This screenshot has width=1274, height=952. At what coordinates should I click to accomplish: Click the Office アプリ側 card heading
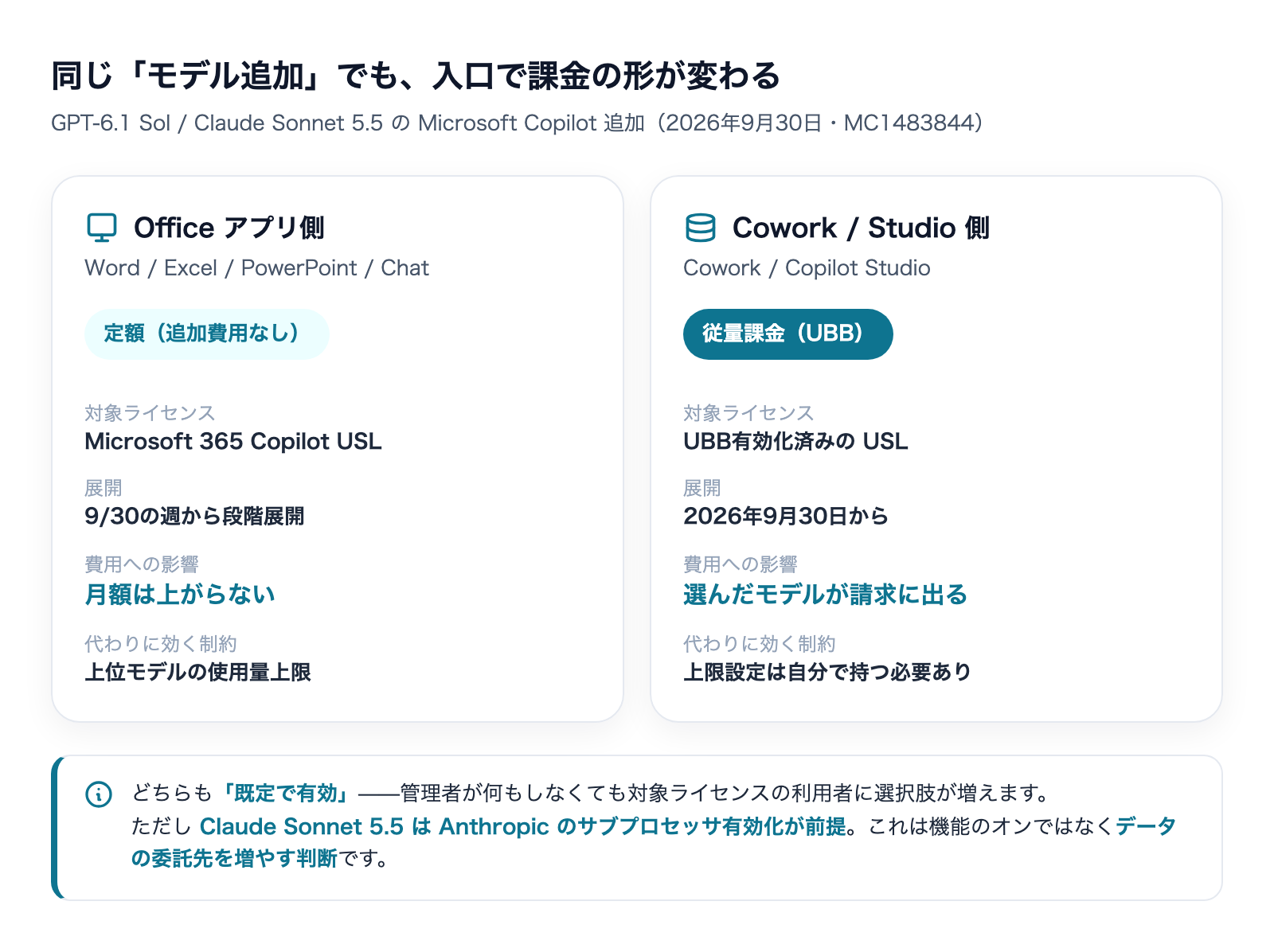click(x=229, y=228)
